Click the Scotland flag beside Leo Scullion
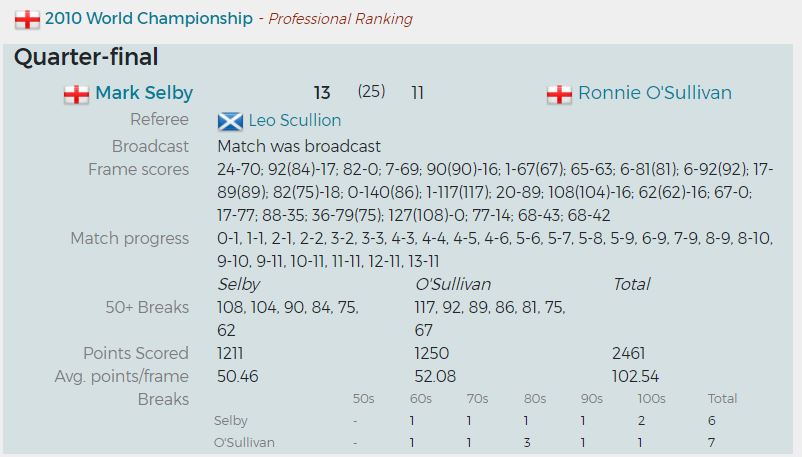This screenshot has width=802, height=457. 230,121
